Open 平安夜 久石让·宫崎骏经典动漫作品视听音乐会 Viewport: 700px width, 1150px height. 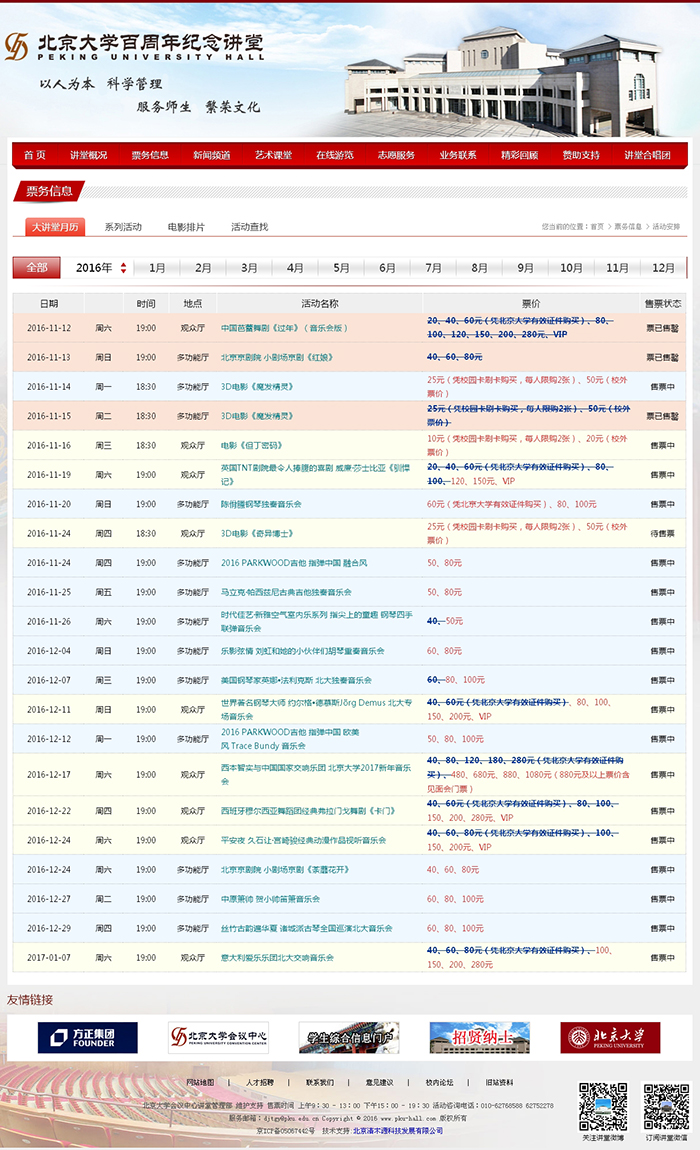303,840
